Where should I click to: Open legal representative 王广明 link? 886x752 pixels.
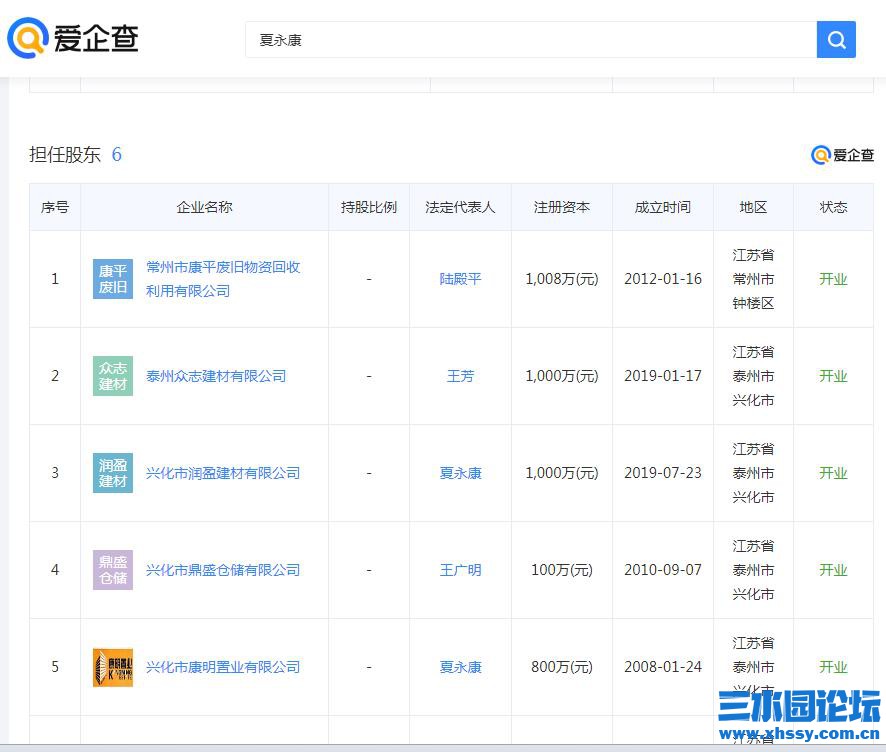pyautogui.click(x=461, y=570)
